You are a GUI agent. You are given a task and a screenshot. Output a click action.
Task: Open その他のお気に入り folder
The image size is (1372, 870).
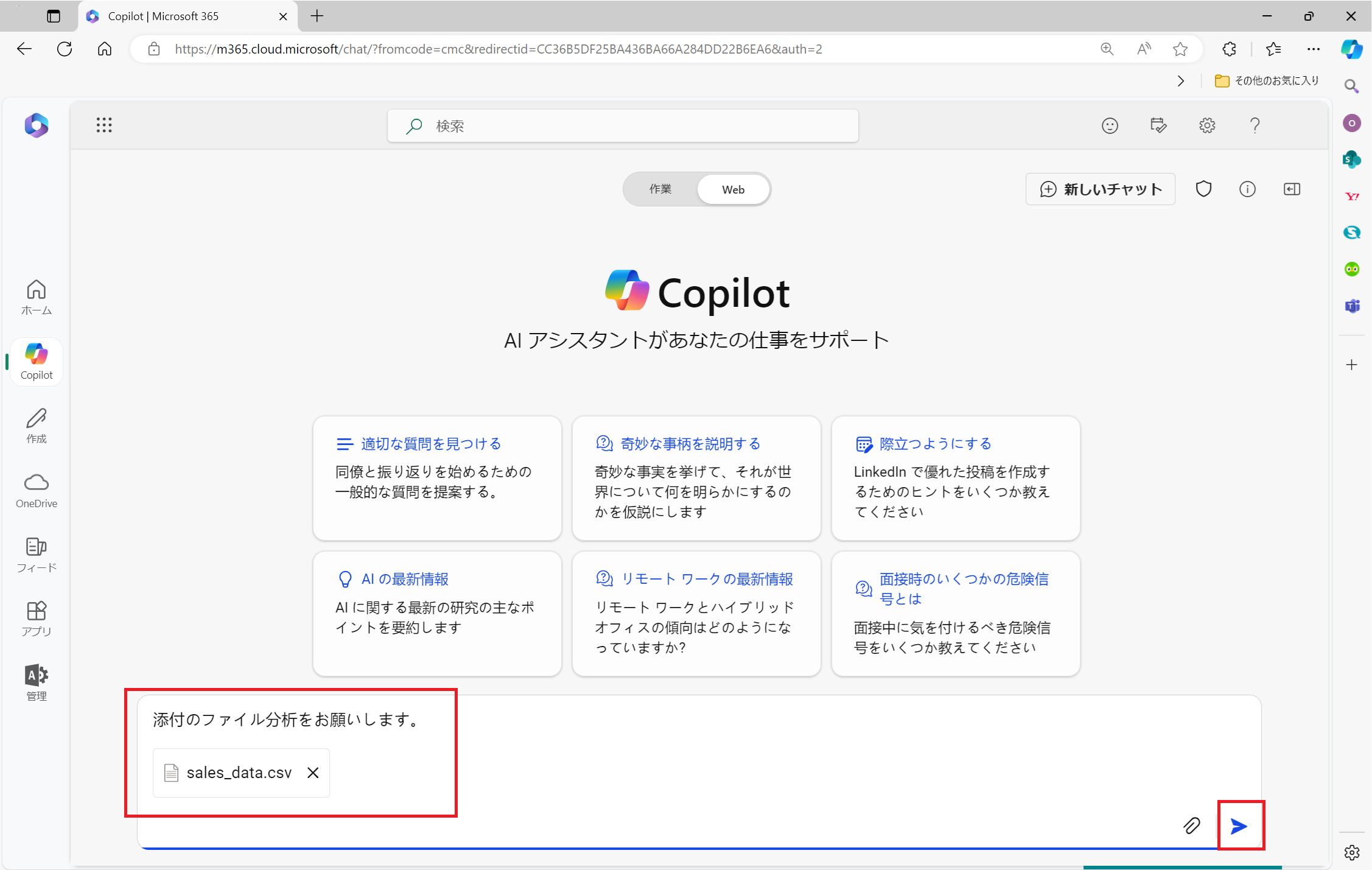point(1267,81)
